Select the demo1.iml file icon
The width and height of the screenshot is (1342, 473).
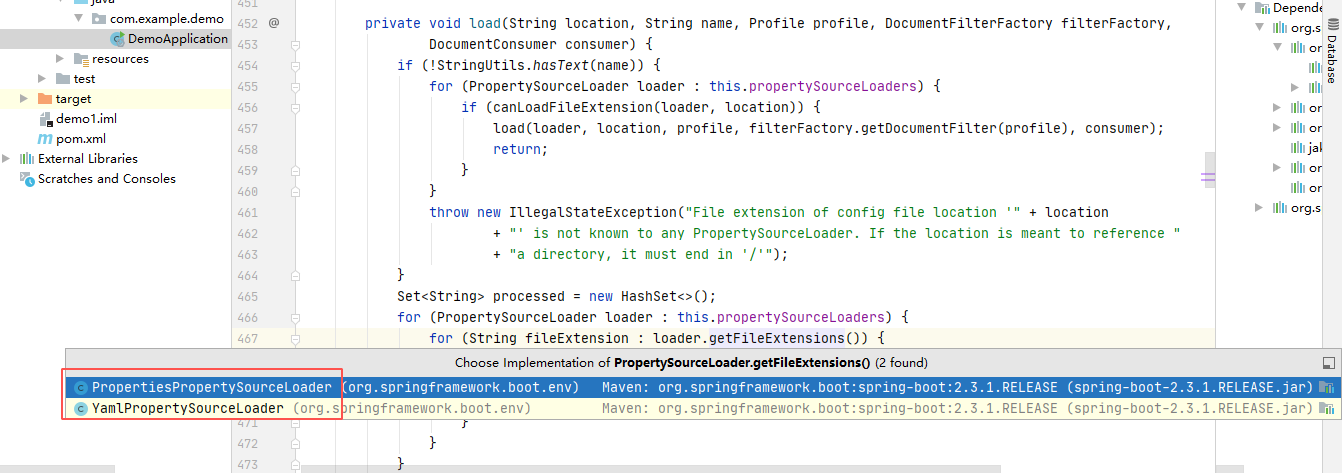coord(45,119)
